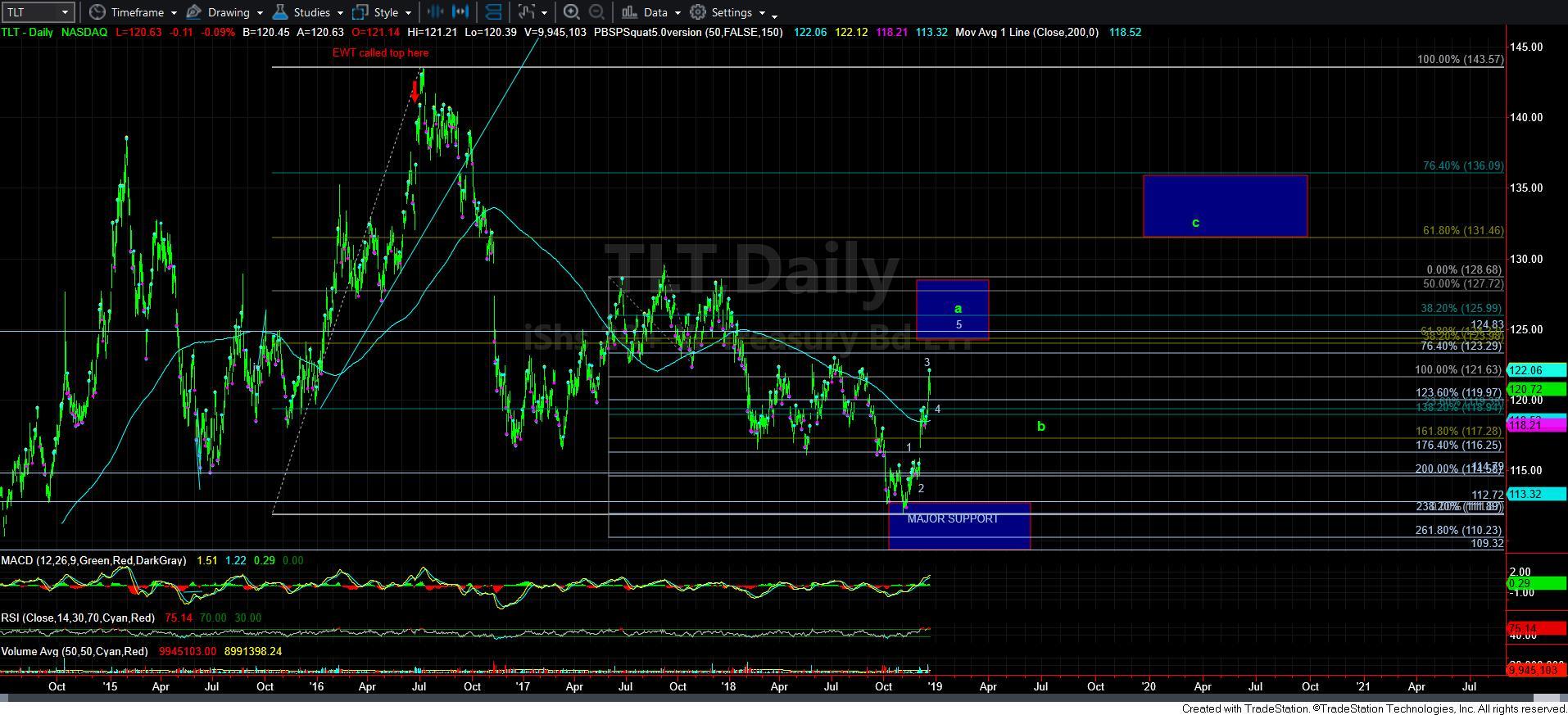Zoom in with the magnifier plus icon
The width and height of the screenshot is (1568, 715).
pos(572,12)
